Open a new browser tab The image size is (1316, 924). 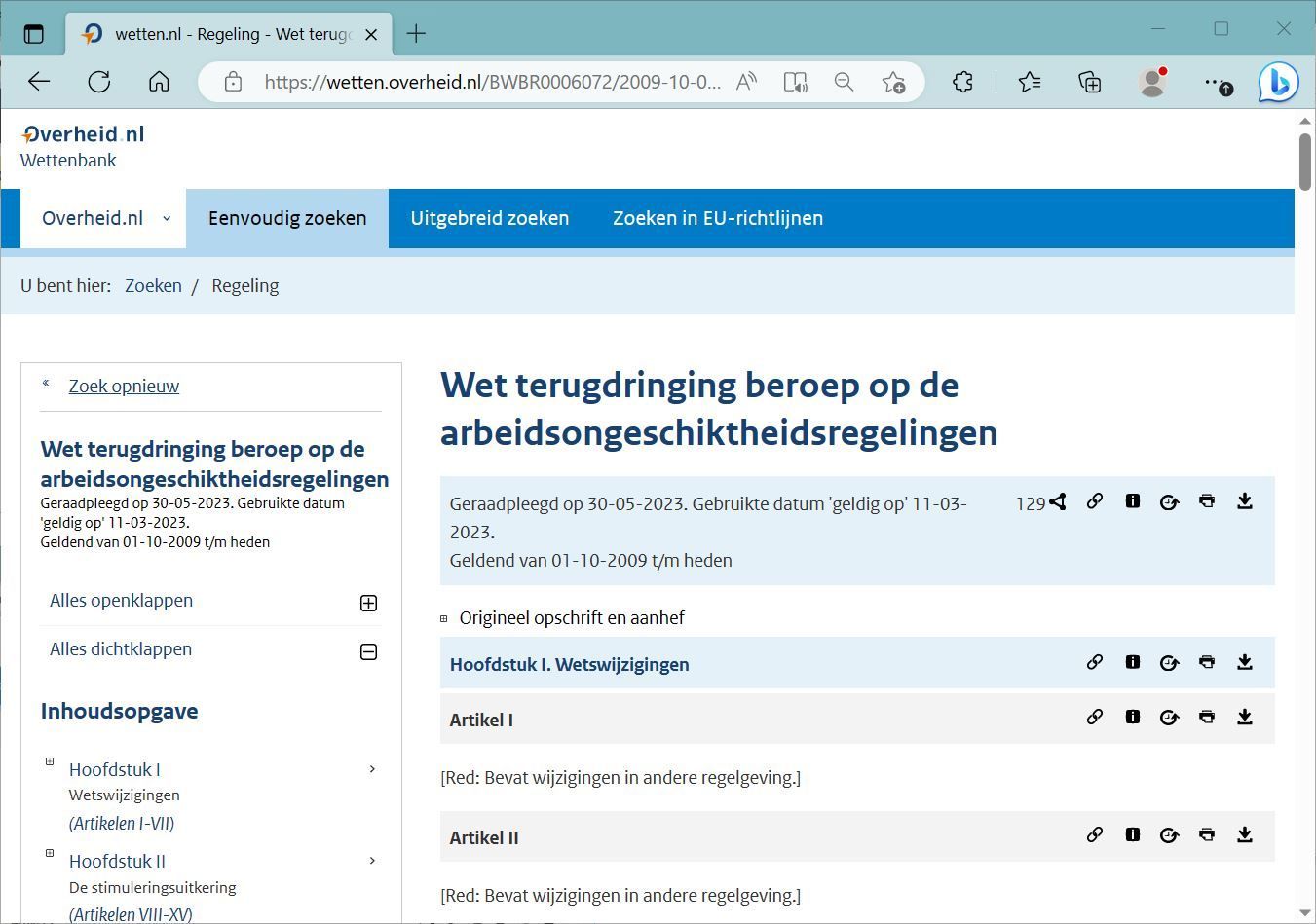click(416, 34)
